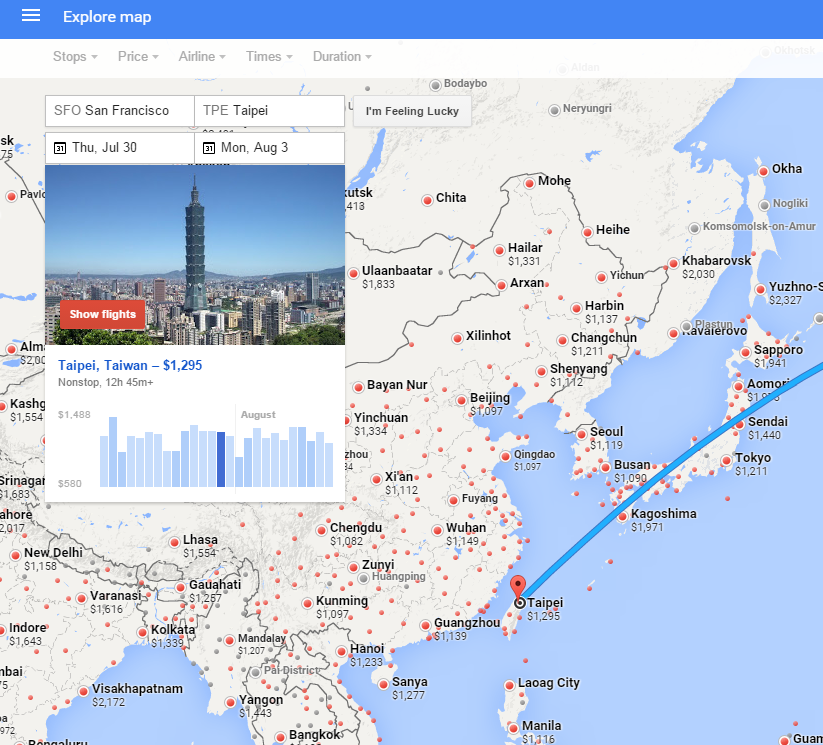Select the Yangon map marker

(230, 702)
